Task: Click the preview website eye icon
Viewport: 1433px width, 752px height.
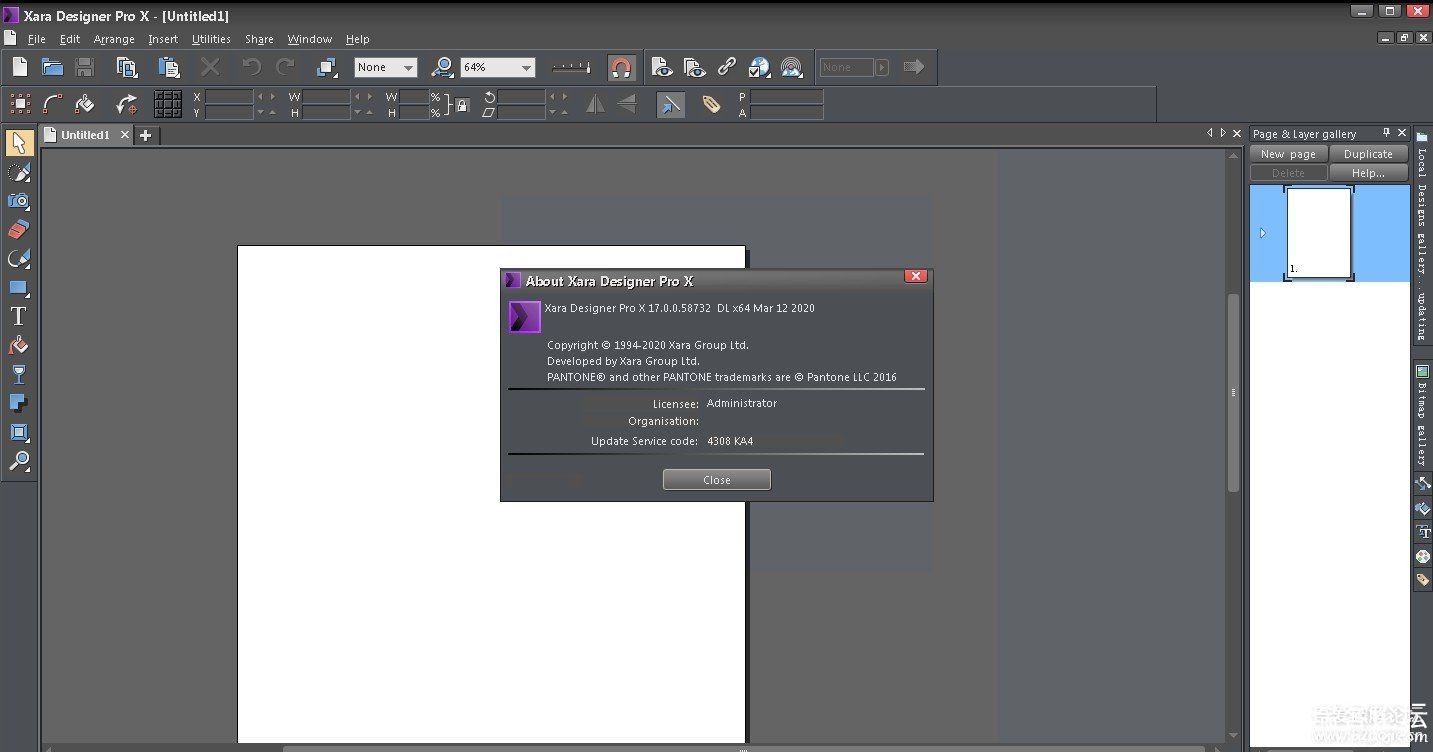Action: pyautogui.click(x=695, y=67)
